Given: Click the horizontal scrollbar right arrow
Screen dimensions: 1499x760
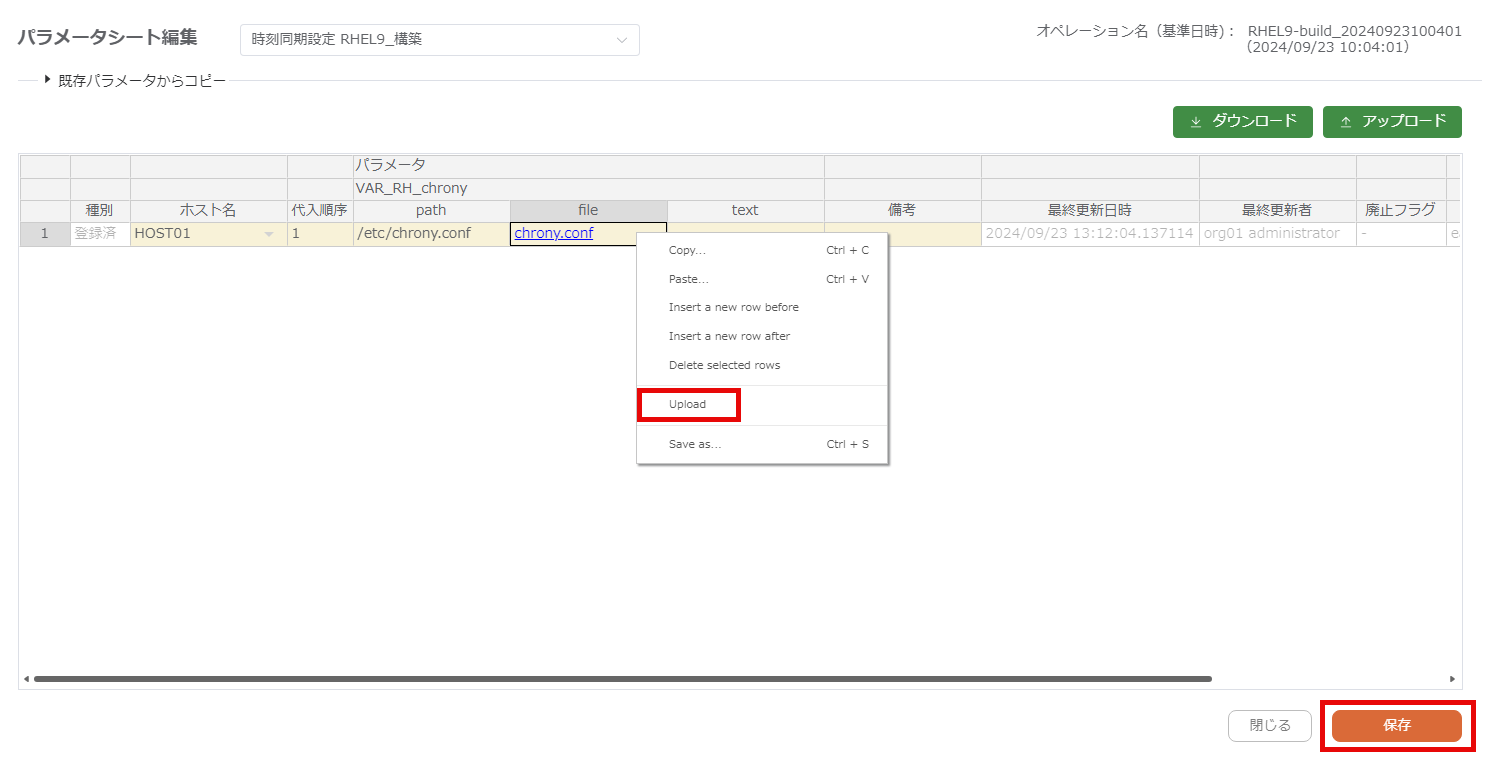Looking at the screenshot, I should 1452,679.
